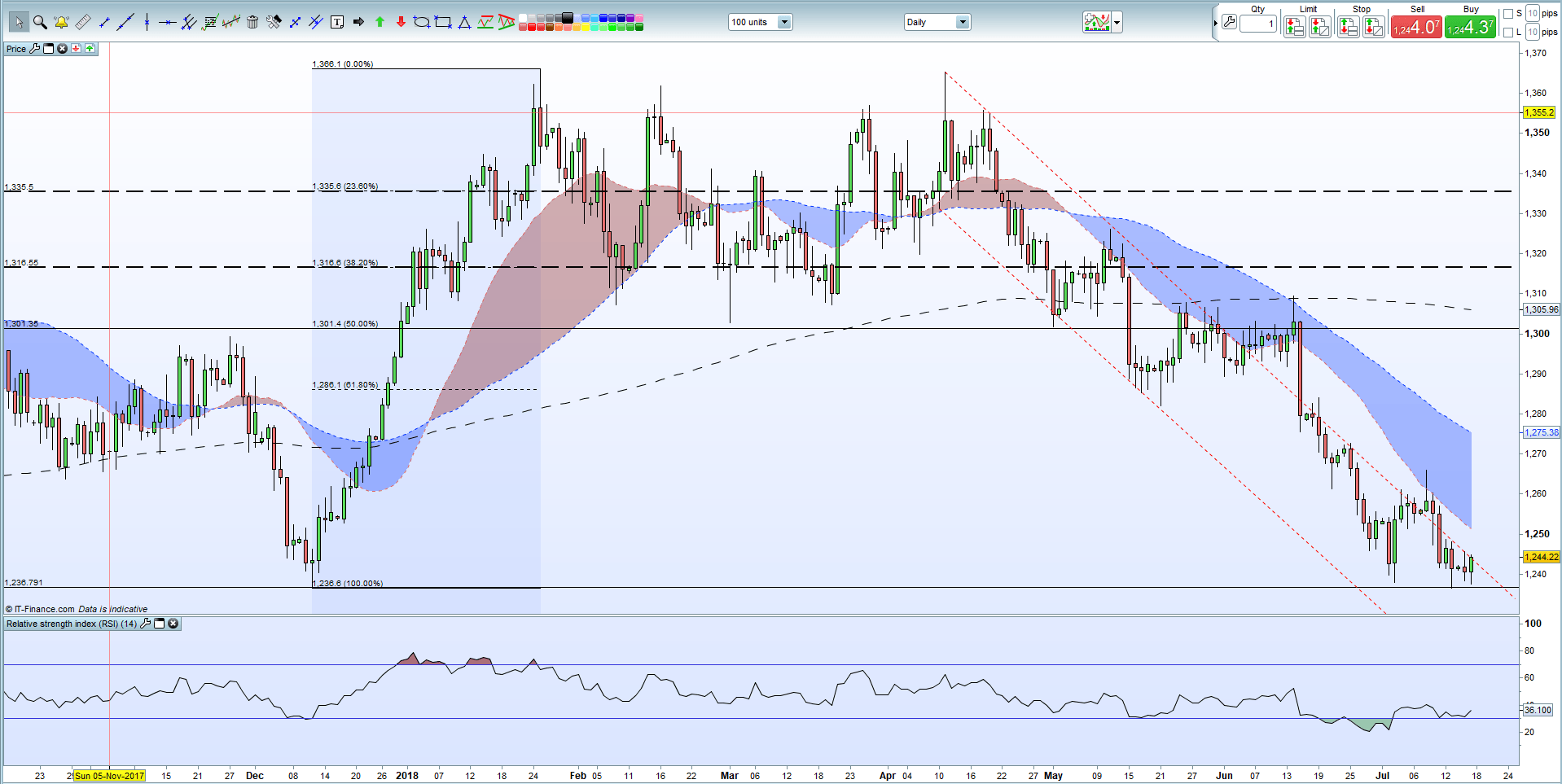Select the trend channel pattern tool

click(x=485, y=22)
